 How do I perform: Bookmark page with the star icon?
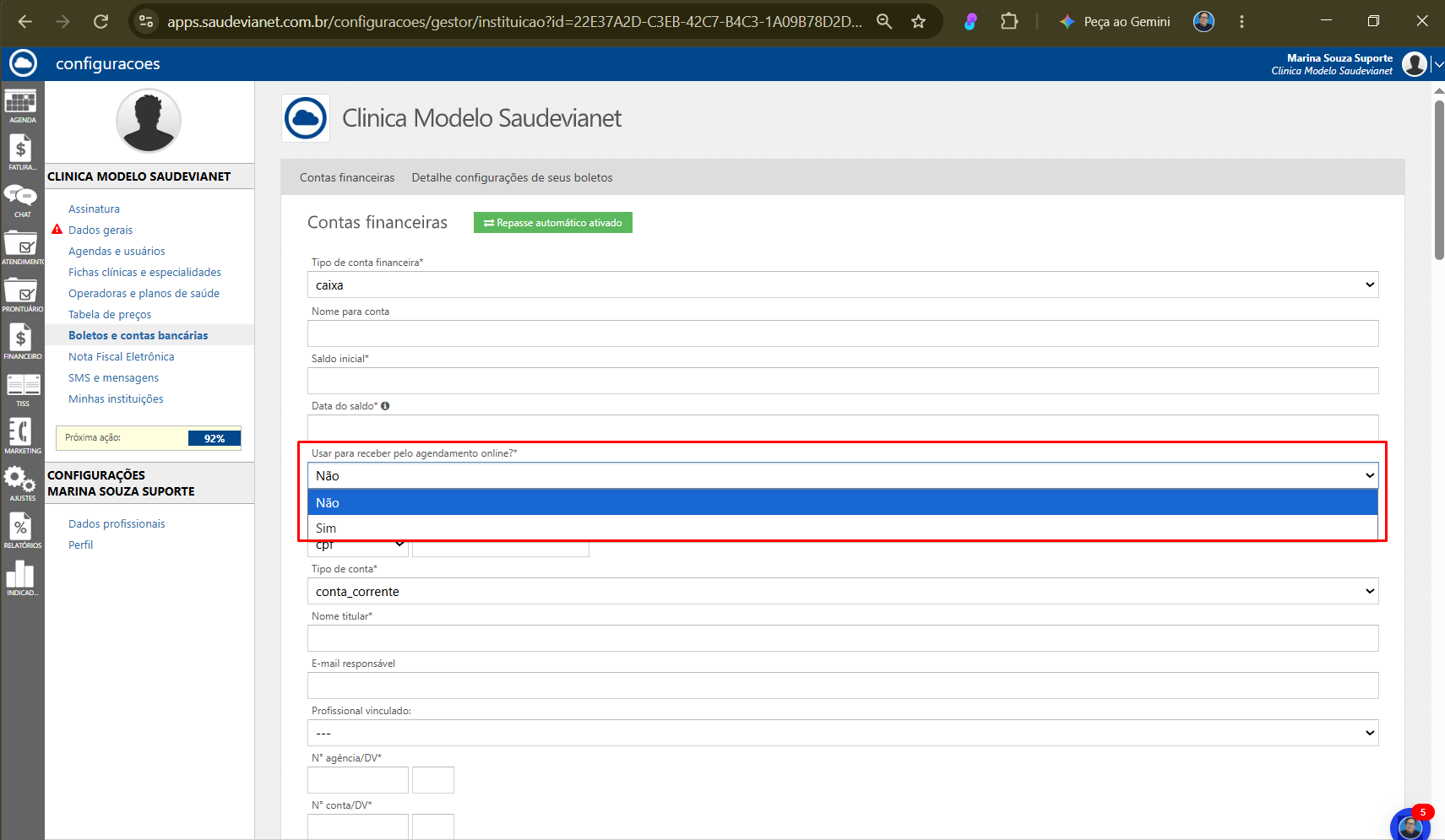[x=918, y=22]
